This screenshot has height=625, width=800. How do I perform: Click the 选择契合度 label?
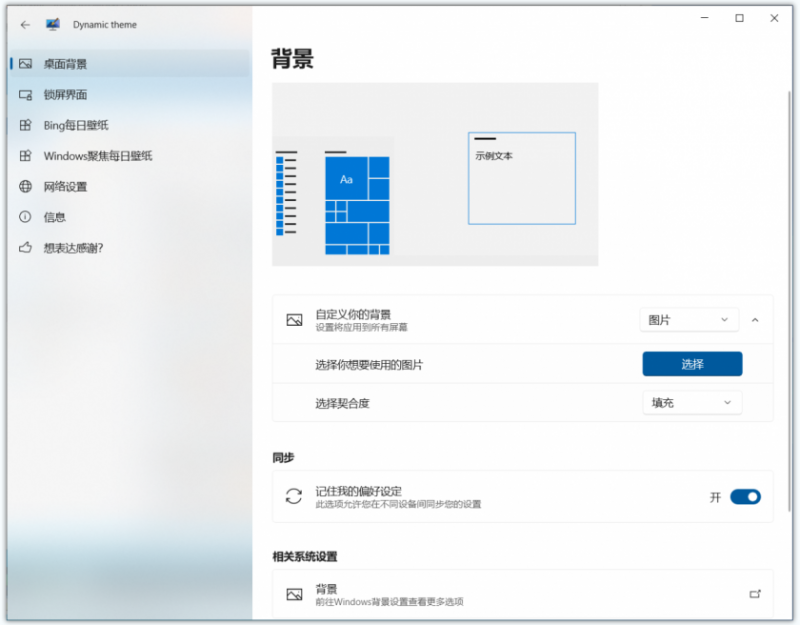pyautogui.click(x=342, y=404)
